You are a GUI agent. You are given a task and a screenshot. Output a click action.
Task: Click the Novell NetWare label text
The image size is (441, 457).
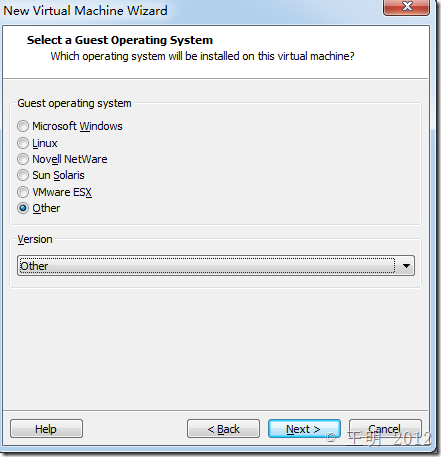(x=70, y=159)
